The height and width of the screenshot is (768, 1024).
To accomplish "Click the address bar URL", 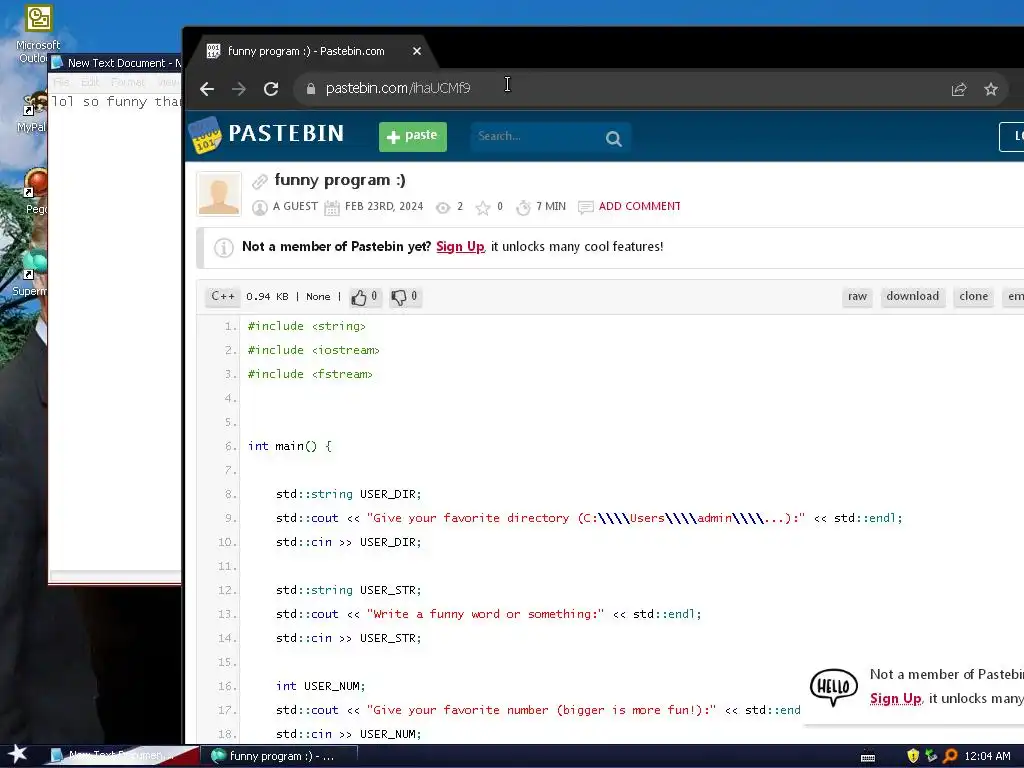I will click(398, 88).
